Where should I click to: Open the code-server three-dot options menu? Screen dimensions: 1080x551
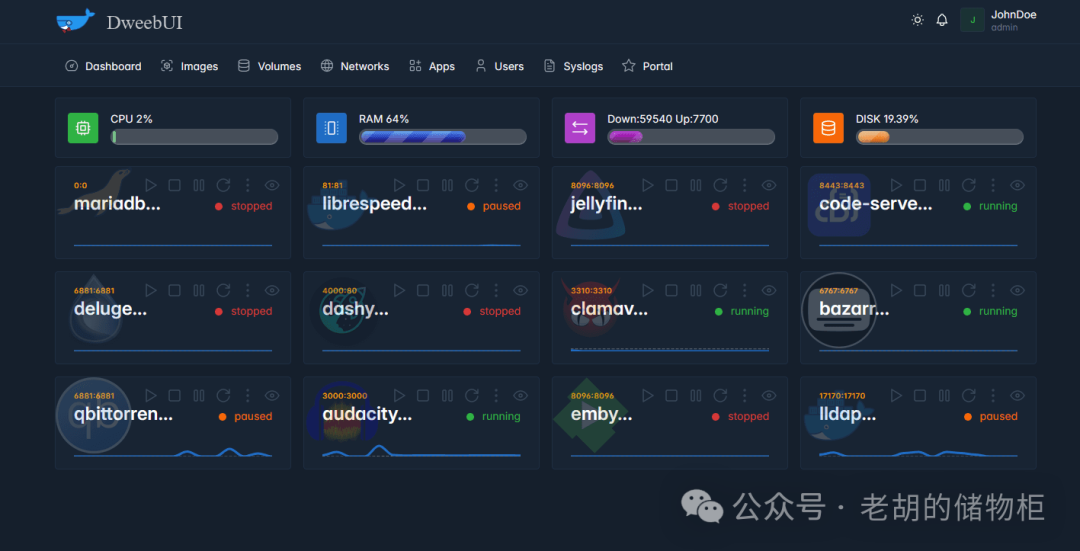pyautogui.click(x=993, y=185)
